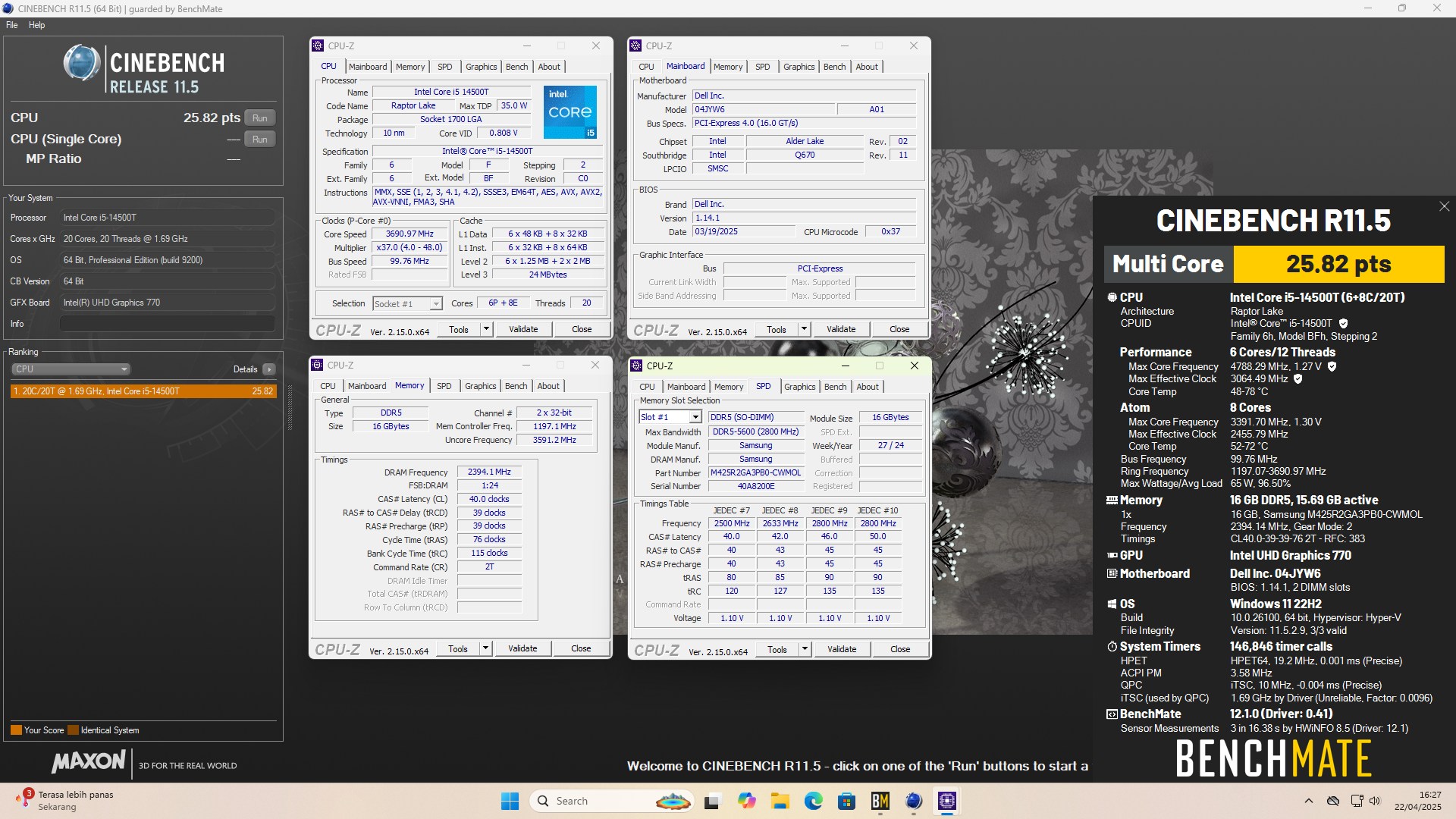The height and width of the screenshot is (819, 1456).
Task: Click Tools in the CPU window of CPU-Z
Action: point(459,329)
